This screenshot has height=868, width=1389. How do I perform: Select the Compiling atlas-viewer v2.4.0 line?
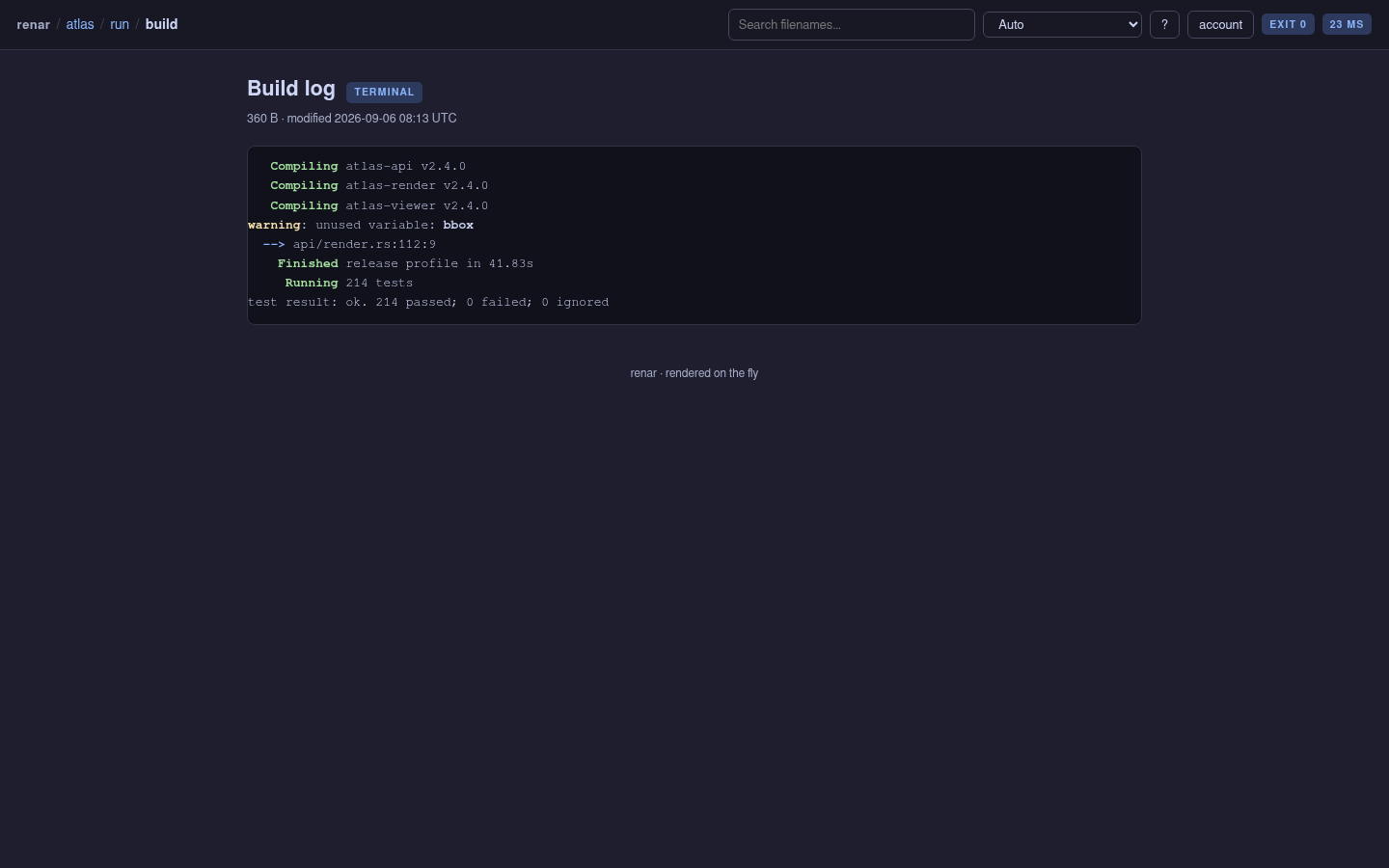[x=379, y=205]
